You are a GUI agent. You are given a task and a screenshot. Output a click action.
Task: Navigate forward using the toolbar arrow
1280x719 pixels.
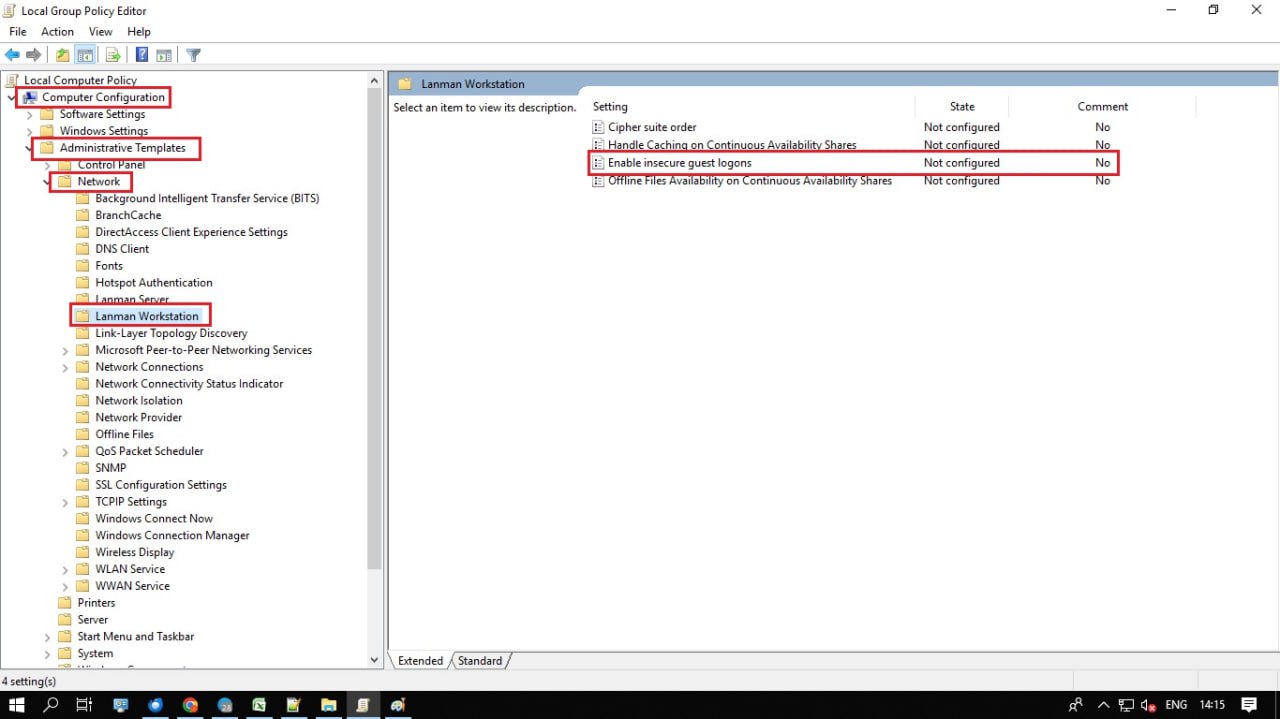[33, 54]
